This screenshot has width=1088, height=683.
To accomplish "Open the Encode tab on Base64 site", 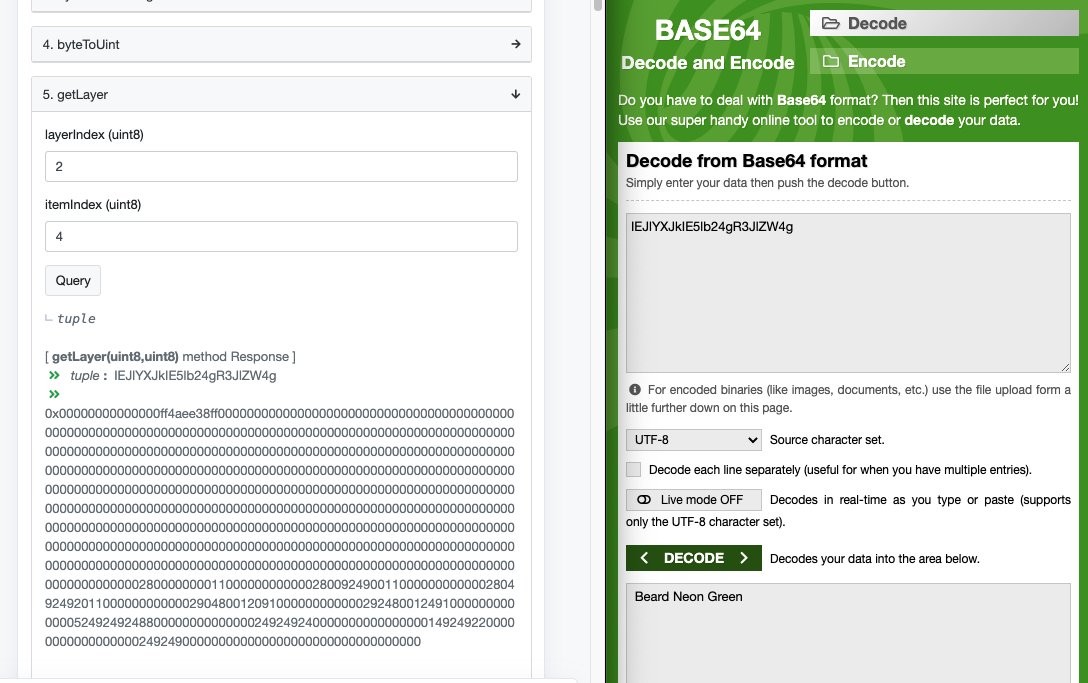I will [944, 61].
